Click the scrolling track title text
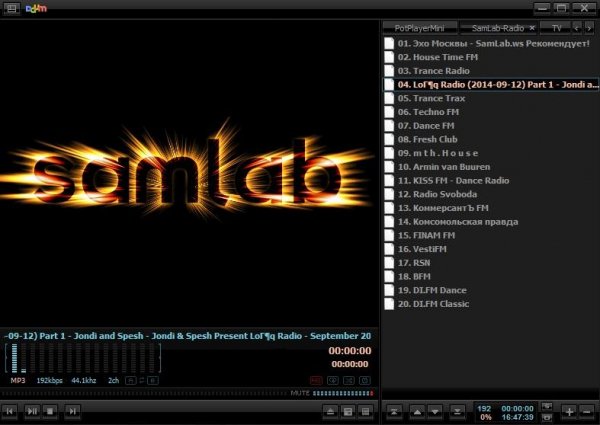600x425 pixels. click(x=188, y=336)
